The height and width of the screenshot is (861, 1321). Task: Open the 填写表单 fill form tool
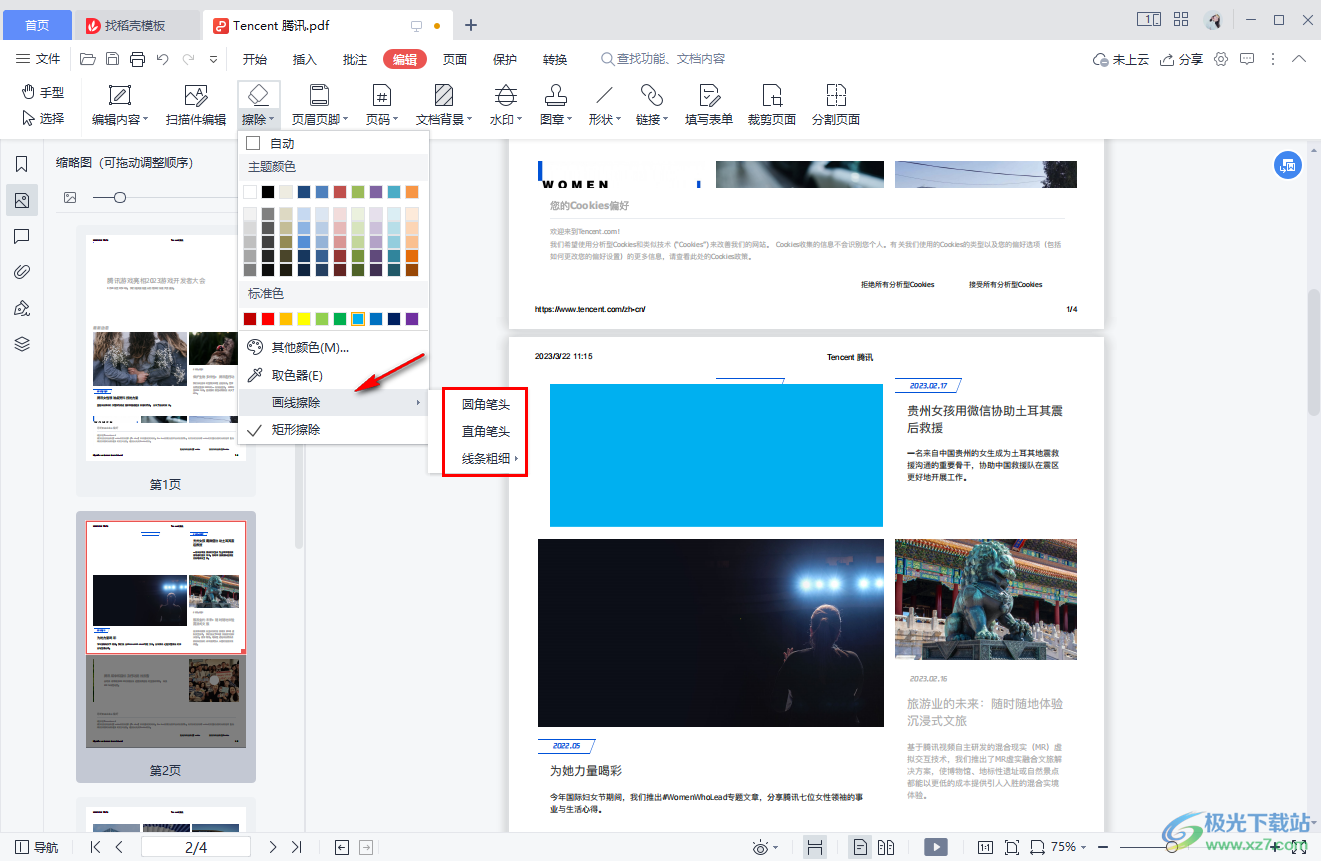(709, 107)
